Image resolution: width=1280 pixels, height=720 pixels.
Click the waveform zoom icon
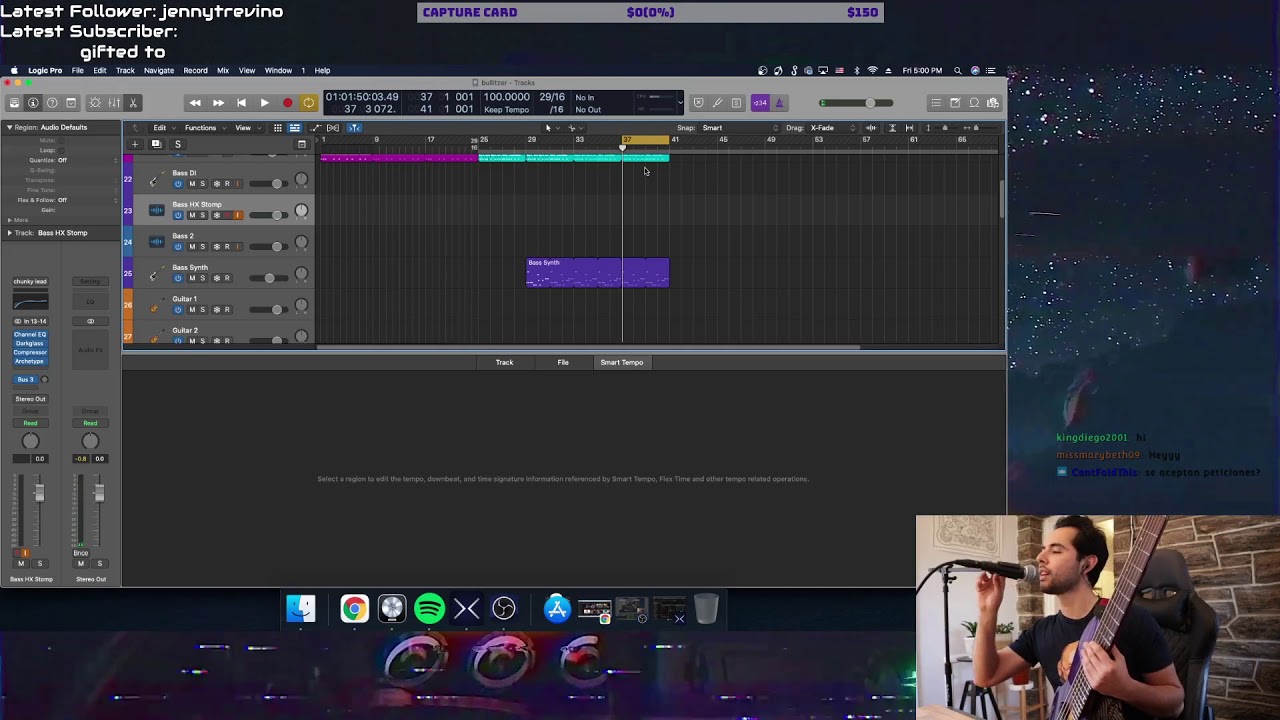(871, 128)
